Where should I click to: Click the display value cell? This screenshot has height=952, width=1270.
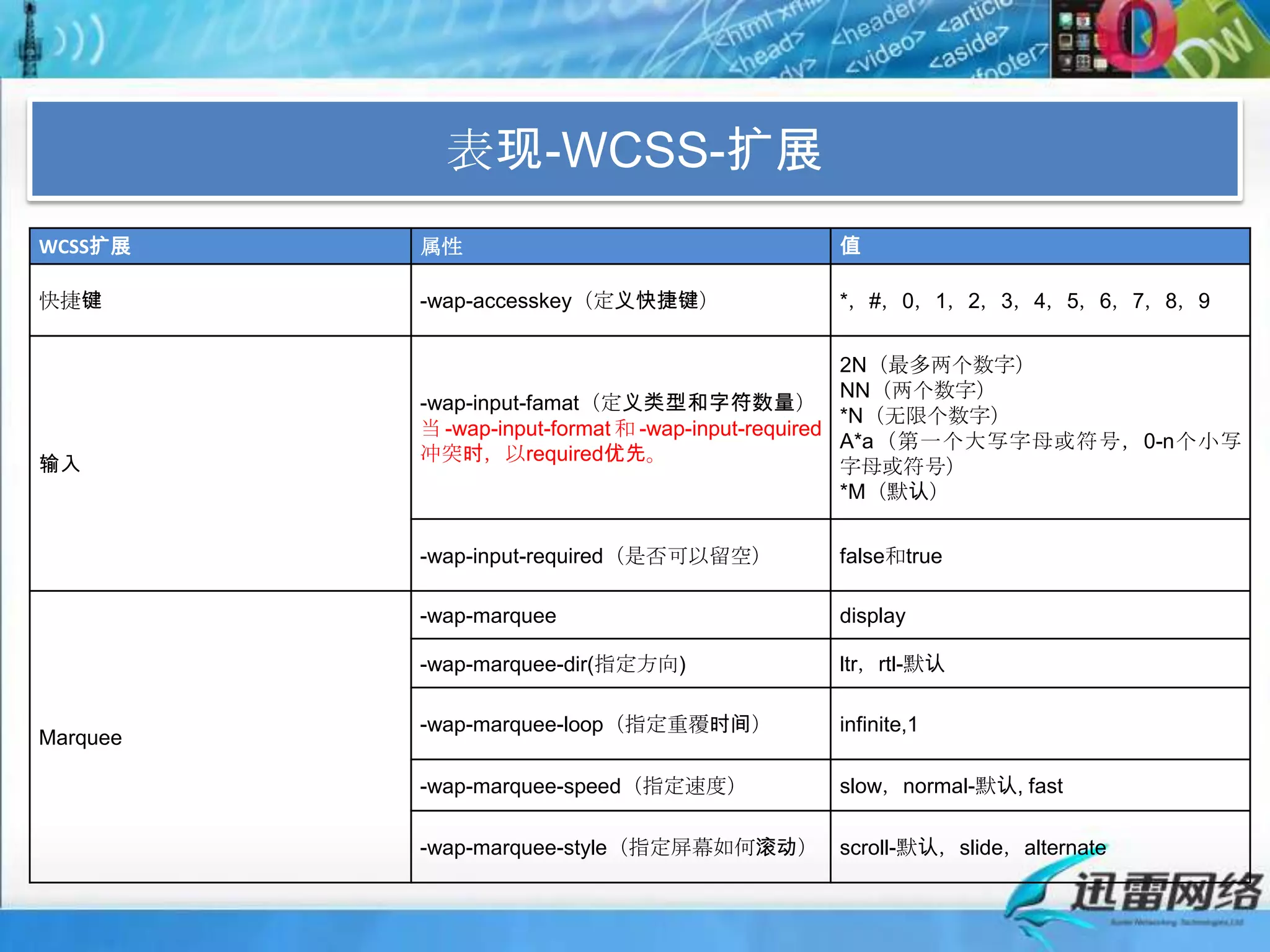click(1040, 615)
